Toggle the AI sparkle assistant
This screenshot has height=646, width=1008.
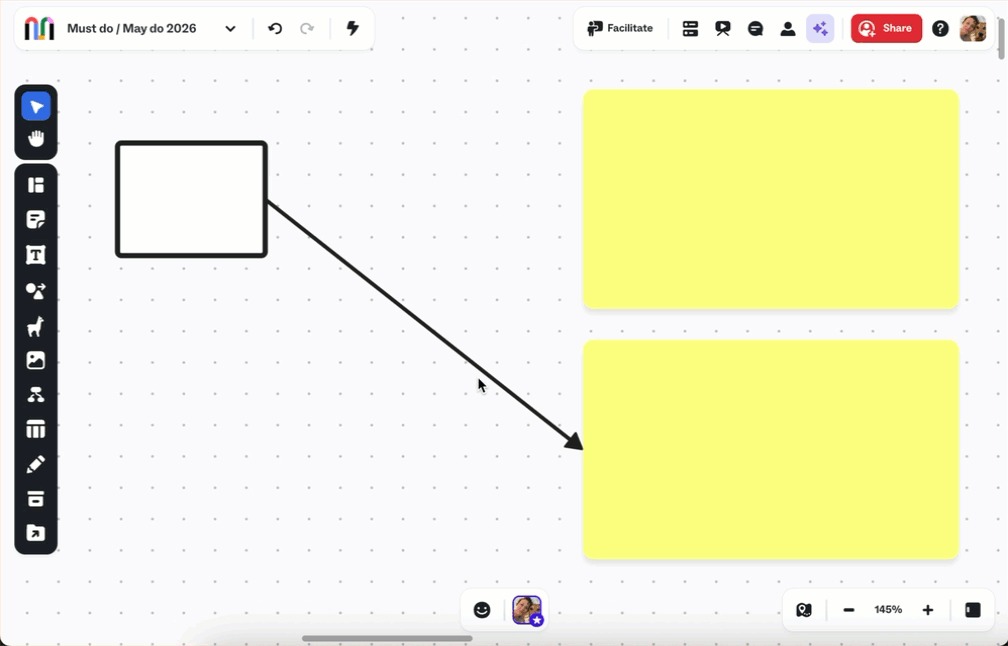point(820,28)
